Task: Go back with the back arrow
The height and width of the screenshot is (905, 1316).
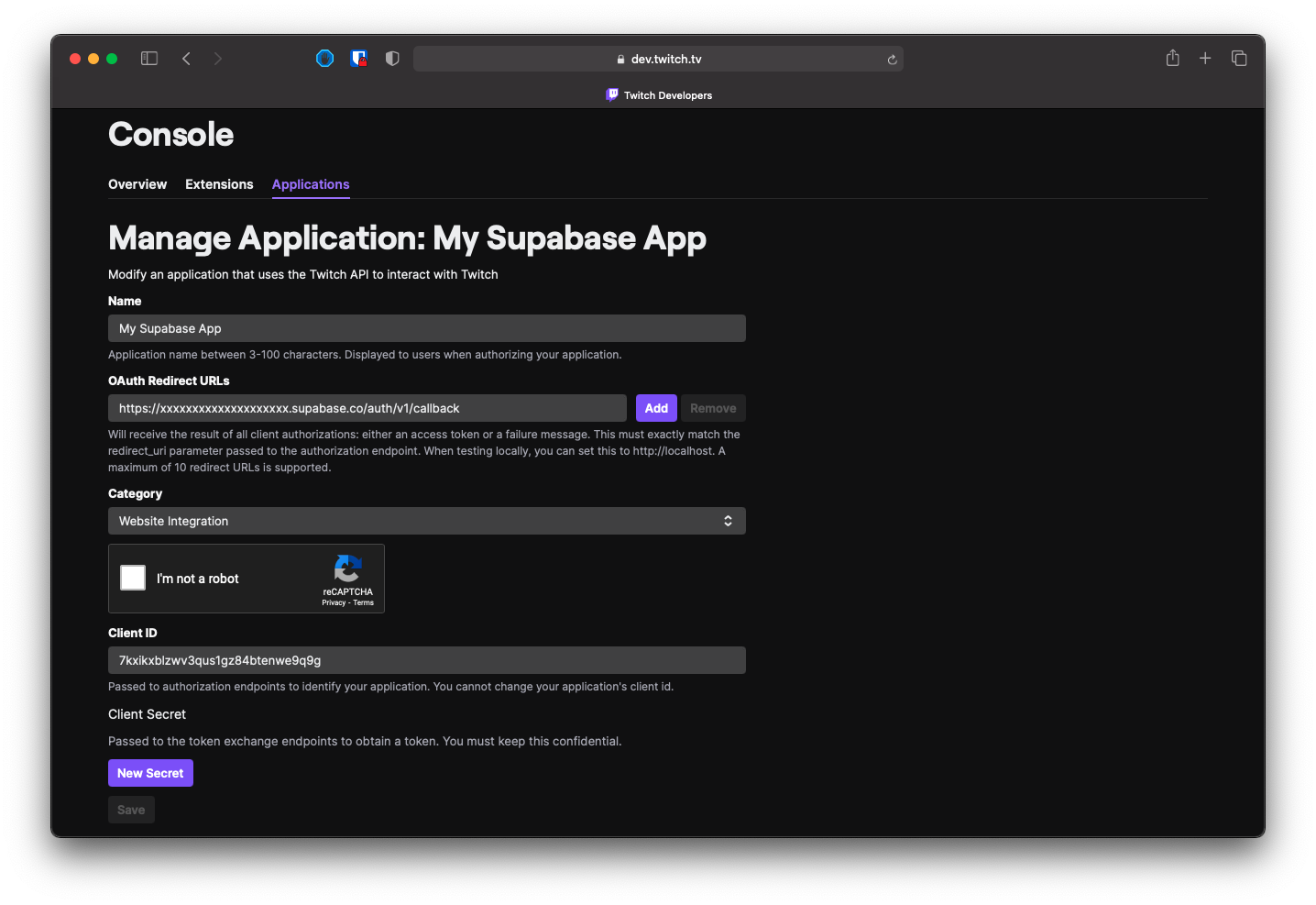Action: pos(186,59)
